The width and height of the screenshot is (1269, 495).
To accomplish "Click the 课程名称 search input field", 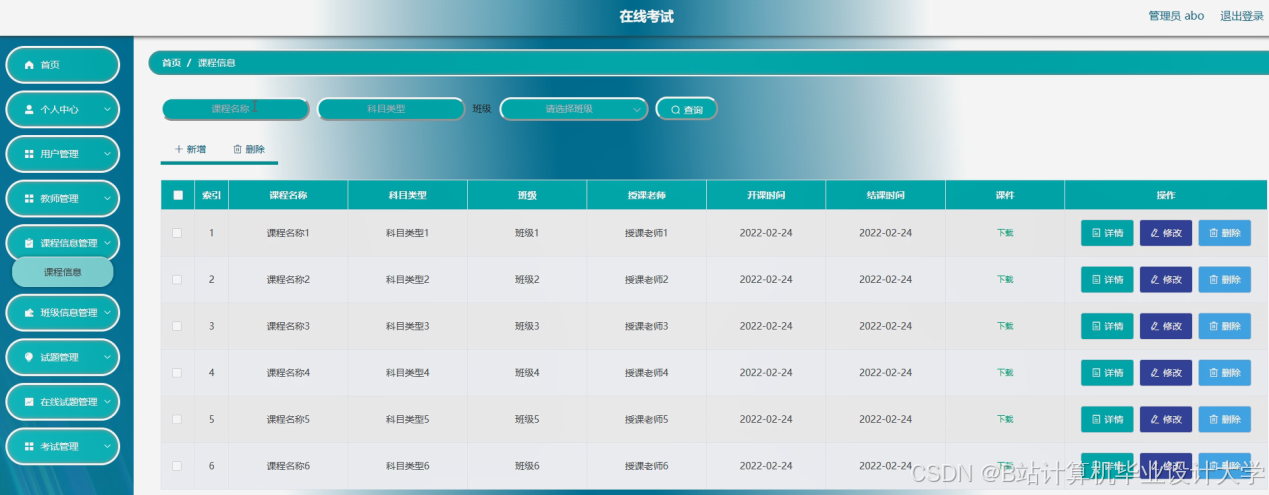I will click(235, 109).
